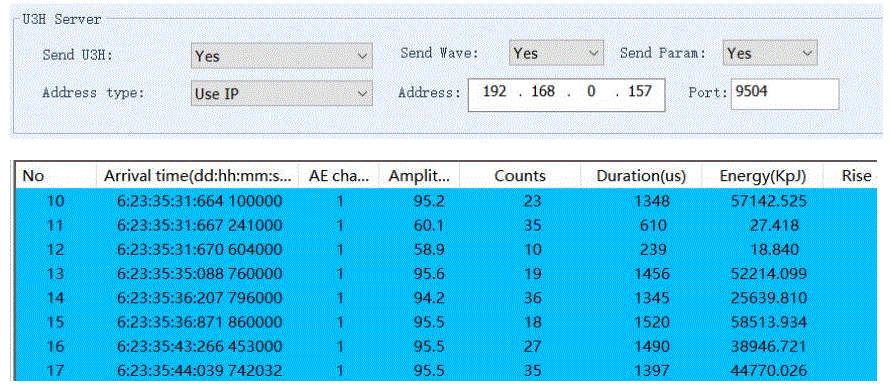
Task: Open the Send Param dropdown
Action: pos(770,53)
